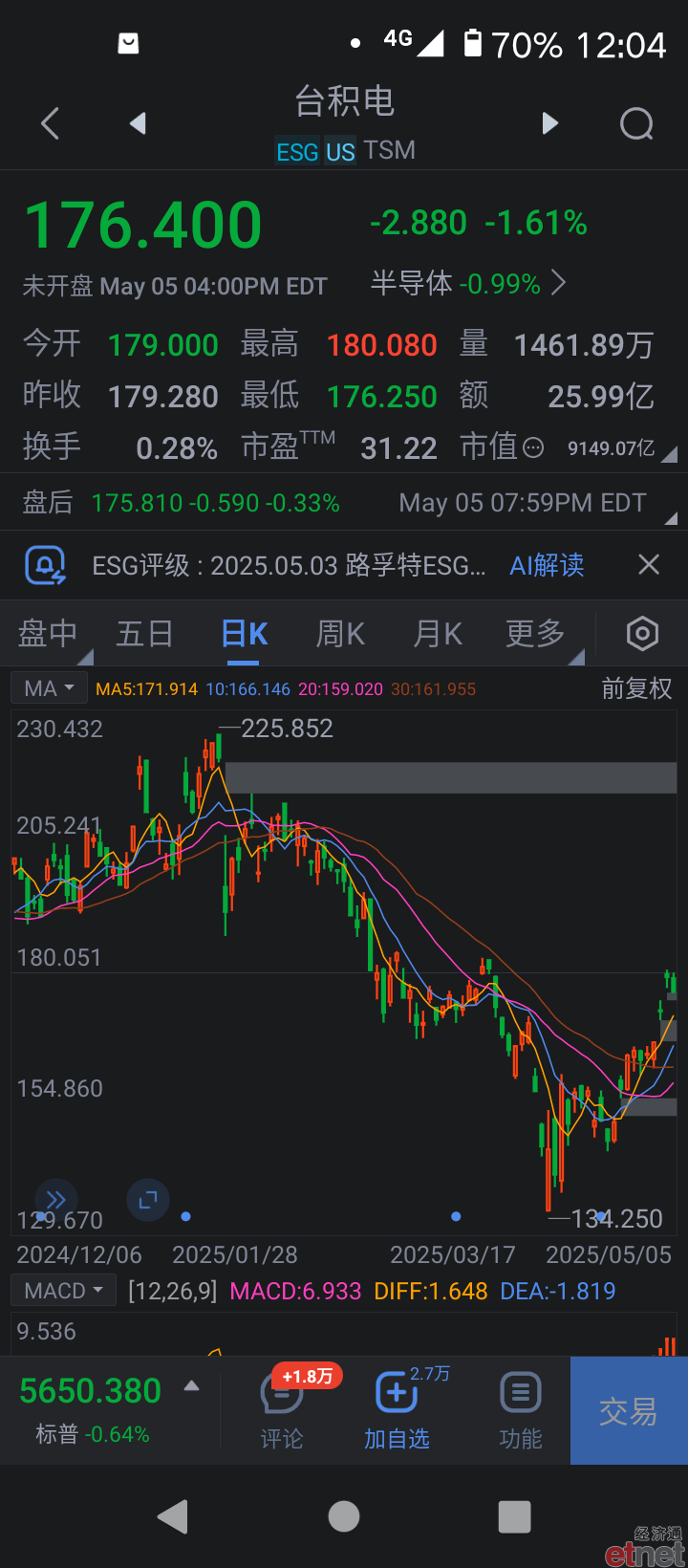
Task: Select the 日K daily chart tab
Action: click(245, 633)
